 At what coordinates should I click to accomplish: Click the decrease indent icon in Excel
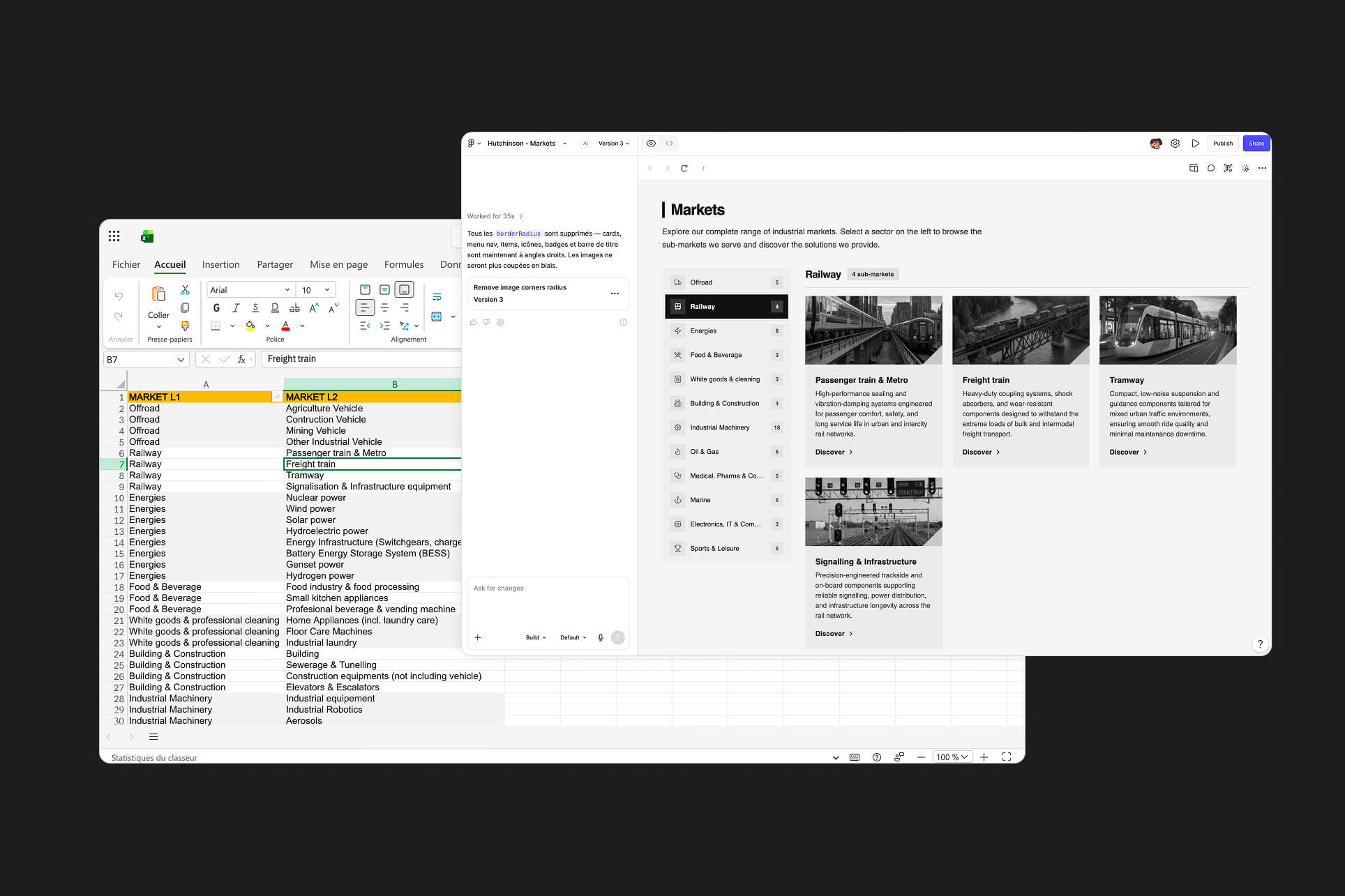[365, 326]
